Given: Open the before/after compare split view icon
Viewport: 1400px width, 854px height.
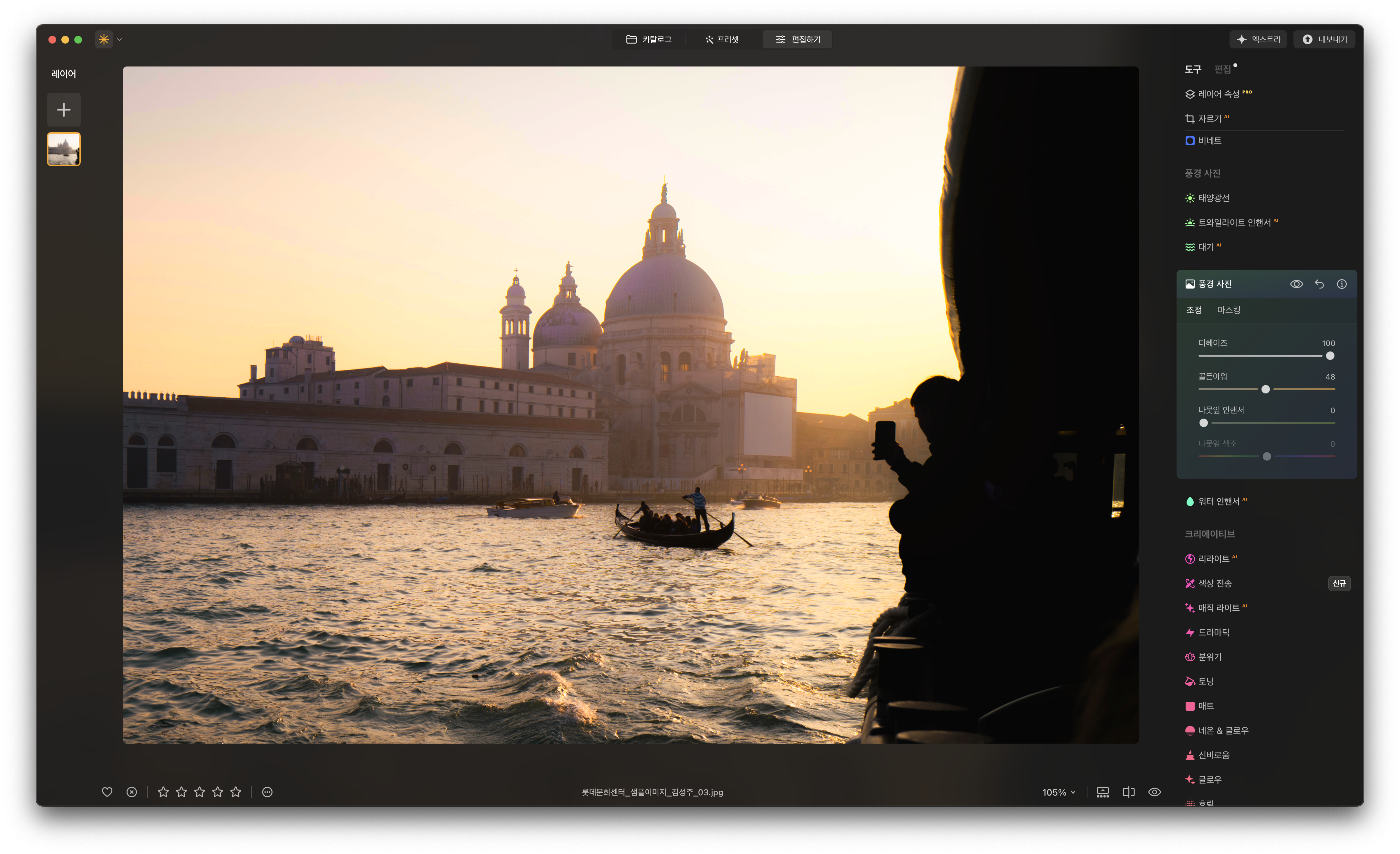Looking at the screenshot, I should (1128, 791).
